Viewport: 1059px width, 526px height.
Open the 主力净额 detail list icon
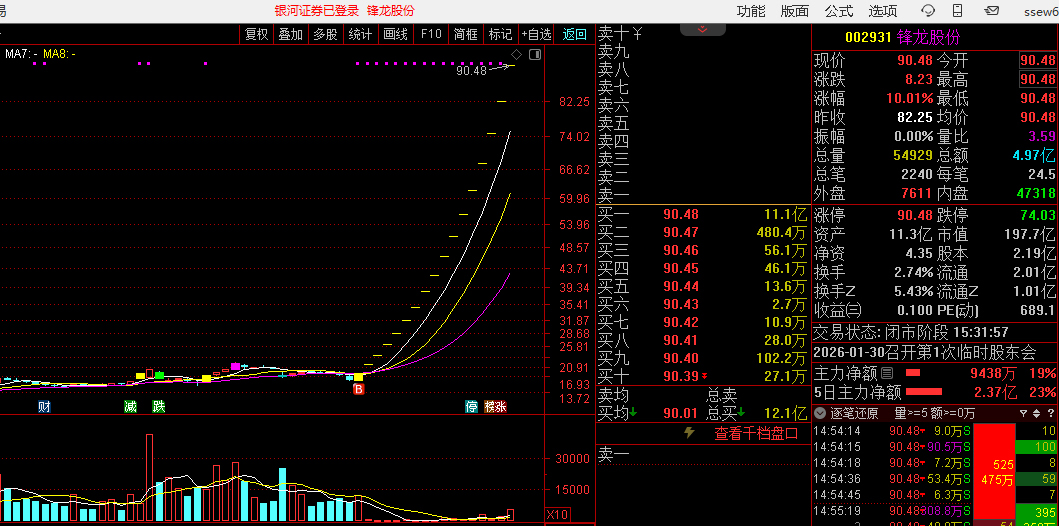pyautogui.click(x=887, y=373)
